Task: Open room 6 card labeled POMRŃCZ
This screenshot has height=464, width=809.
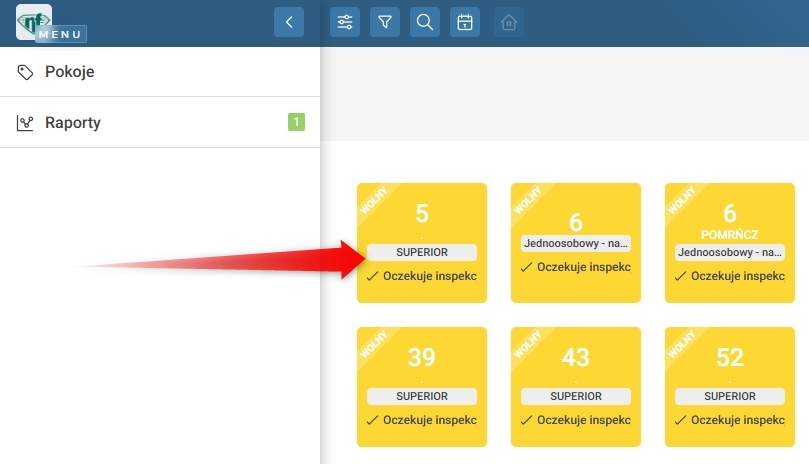Action: click(x=730, y=243)
